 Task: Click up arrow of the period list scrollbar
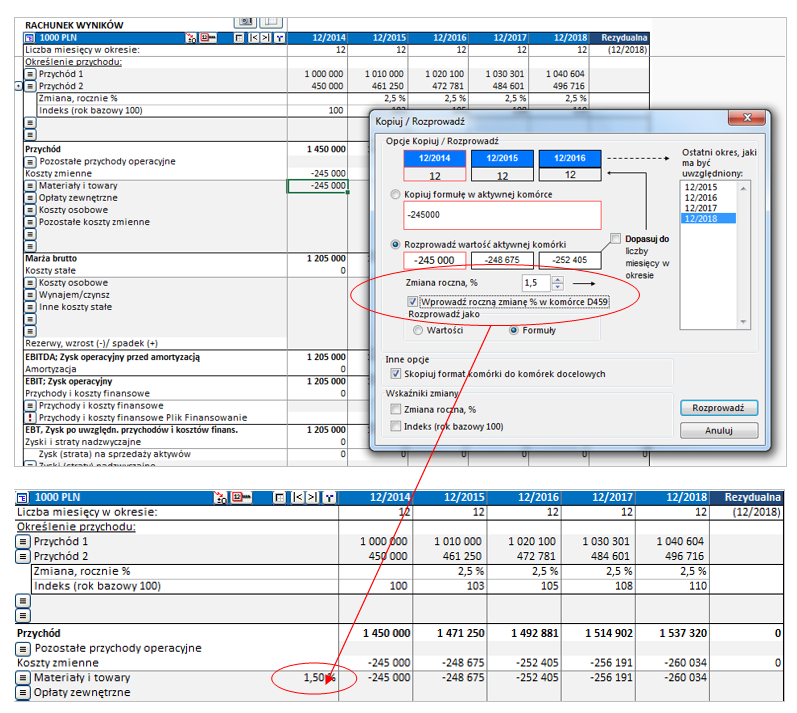click(744, 189)
